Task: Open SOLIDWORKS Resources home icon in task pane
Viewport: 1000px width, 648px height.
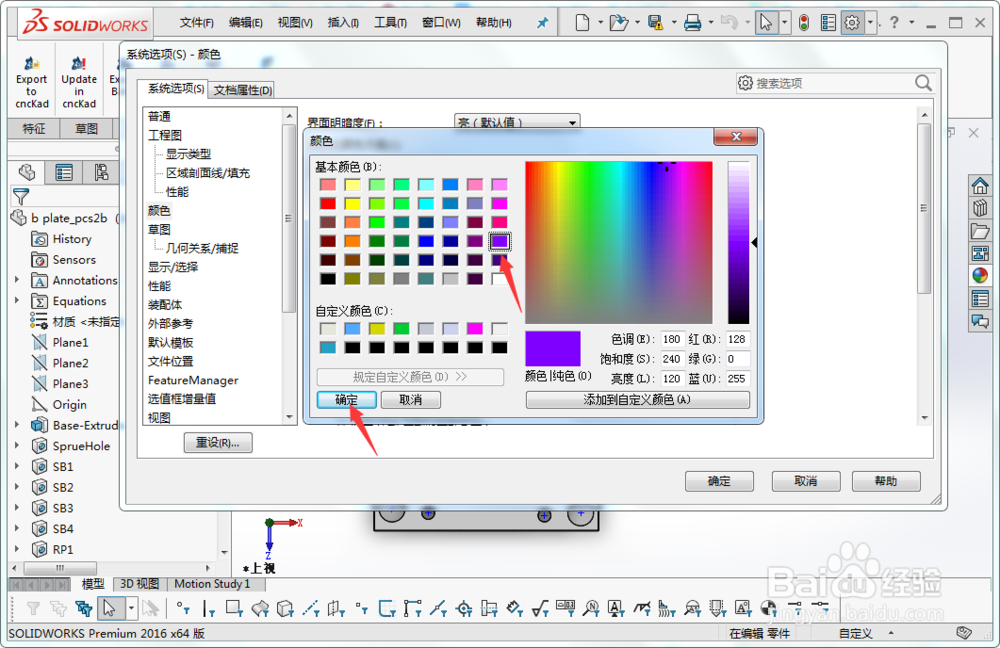Action: pyautogui.click(x=980, y=186)
